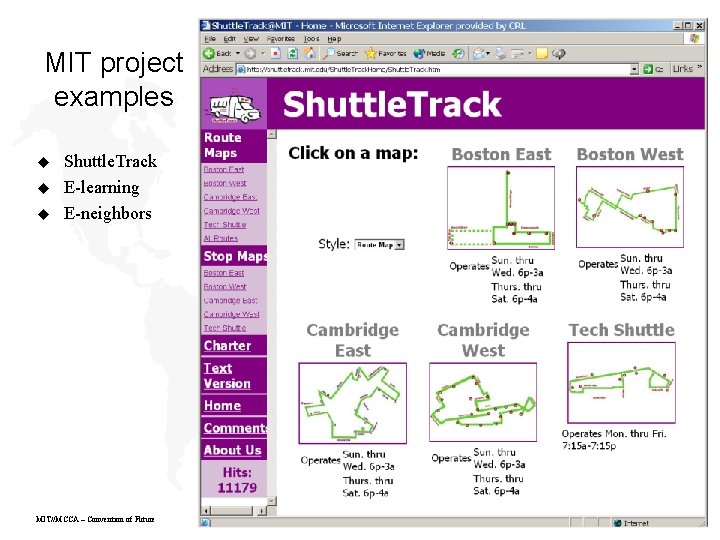720x540 pixels.
Task: Open the Style Route Map dropdown
Action: coord(379,245)
